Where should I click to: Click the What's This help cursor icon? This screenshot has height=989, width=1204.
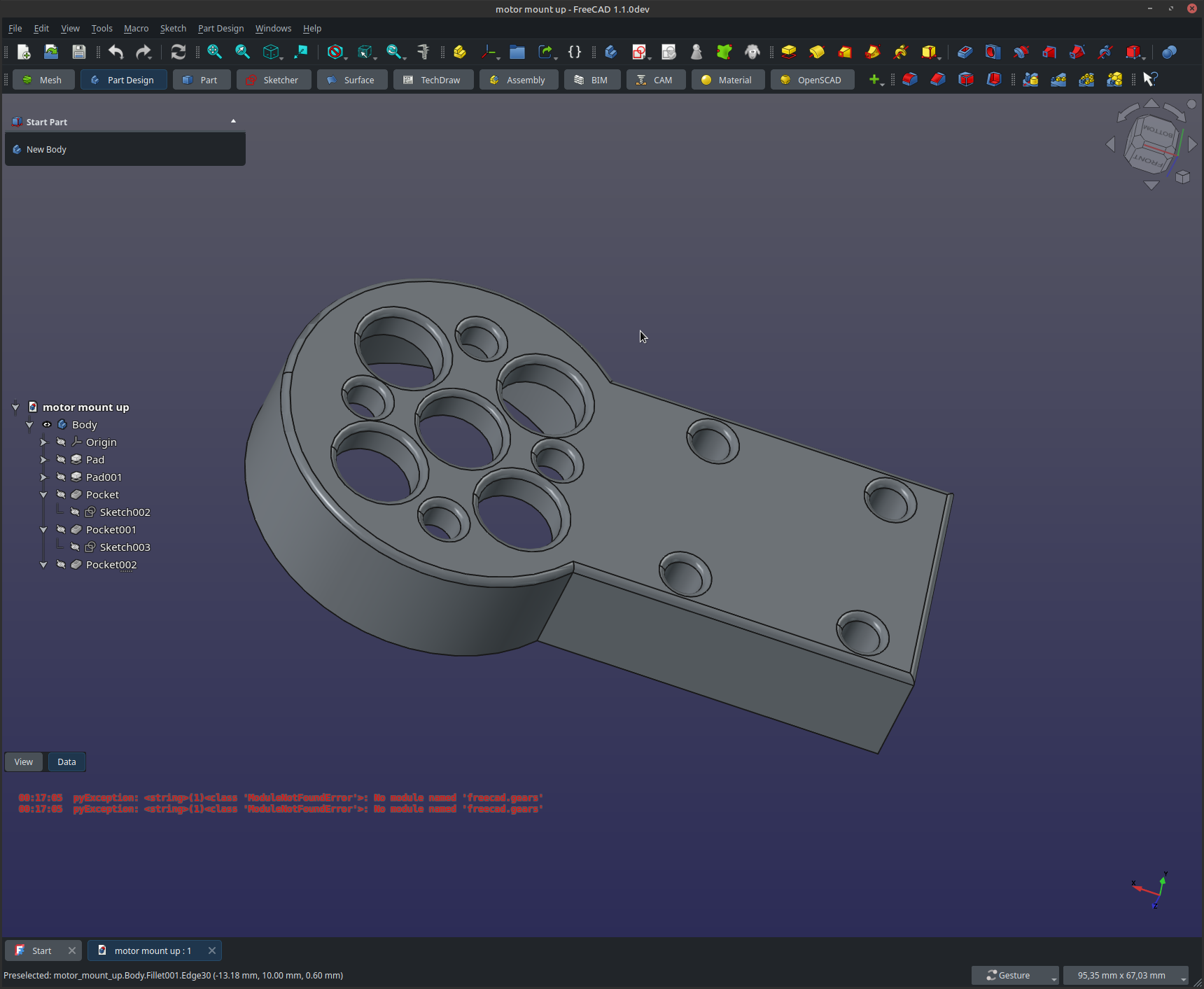[x=1149, y=80]
